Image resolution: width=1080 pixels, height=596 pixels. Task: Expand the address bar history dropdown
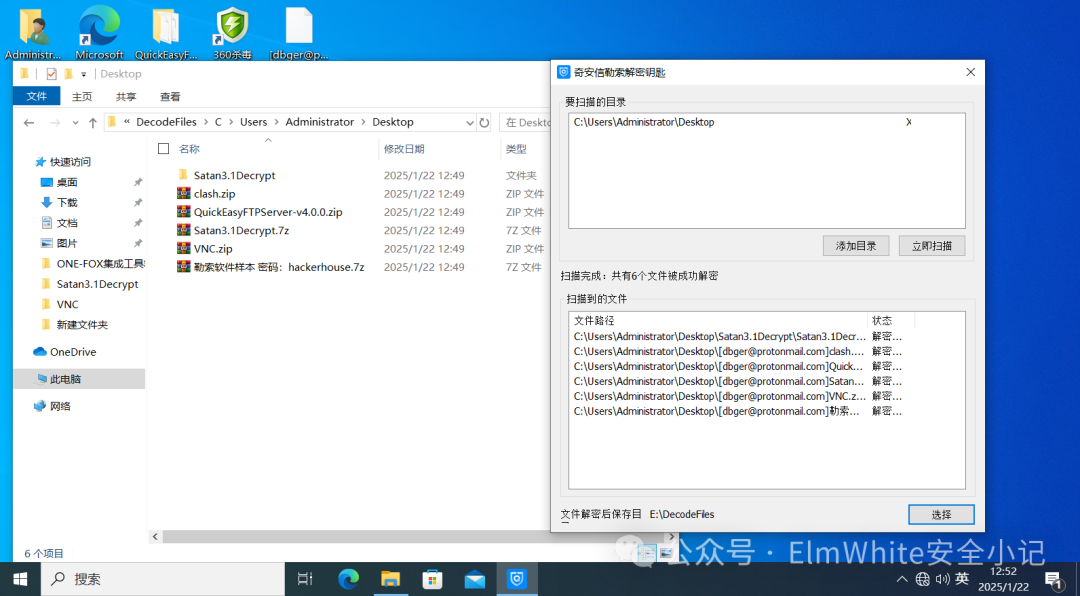coord(470,123)
